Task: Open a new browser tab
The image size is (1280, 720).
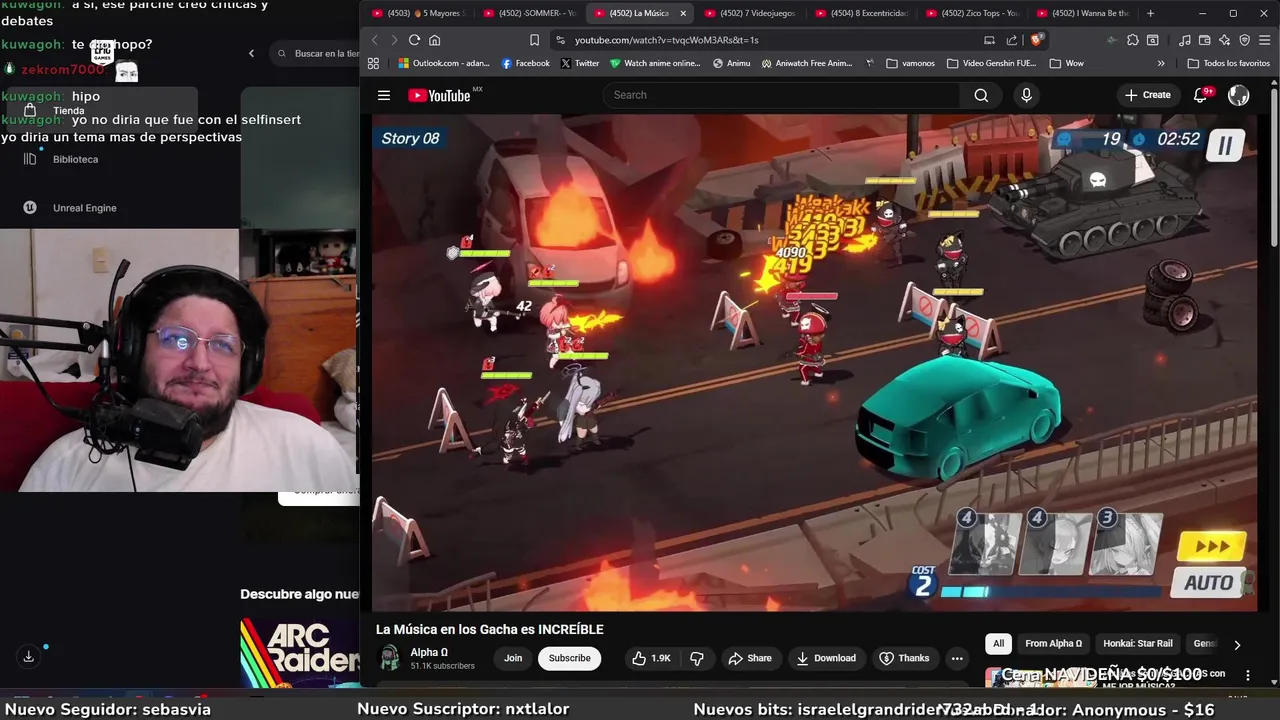Action: pos(1150,13)
